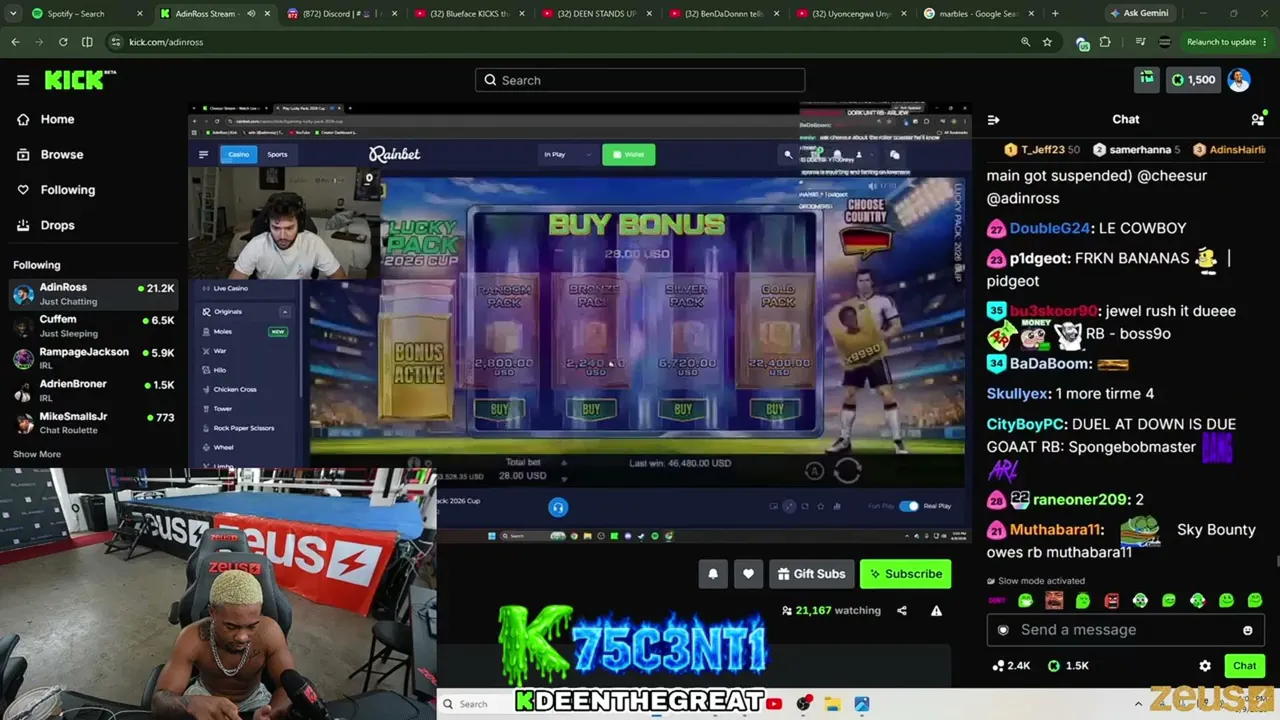Viewport: 1280px width, 720px height.
Task: Select the Sports tab in Rainbet
Action: coord(277,154)
